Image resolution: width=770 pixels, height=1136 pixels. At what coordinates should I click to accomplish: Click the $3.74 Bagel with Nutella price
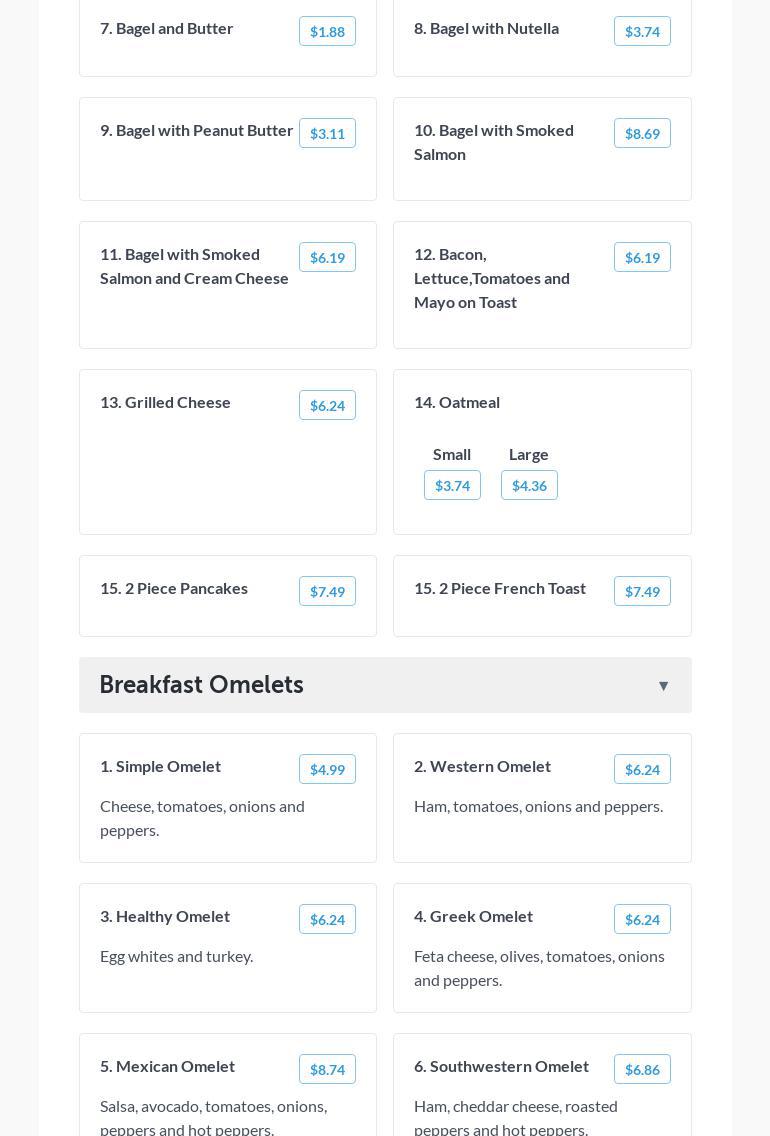(x=642, y=32)
